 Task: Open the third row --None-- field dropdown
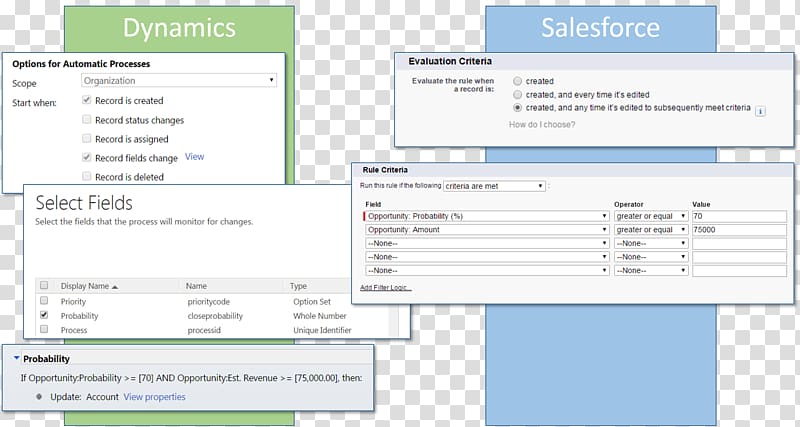point(487,243)
